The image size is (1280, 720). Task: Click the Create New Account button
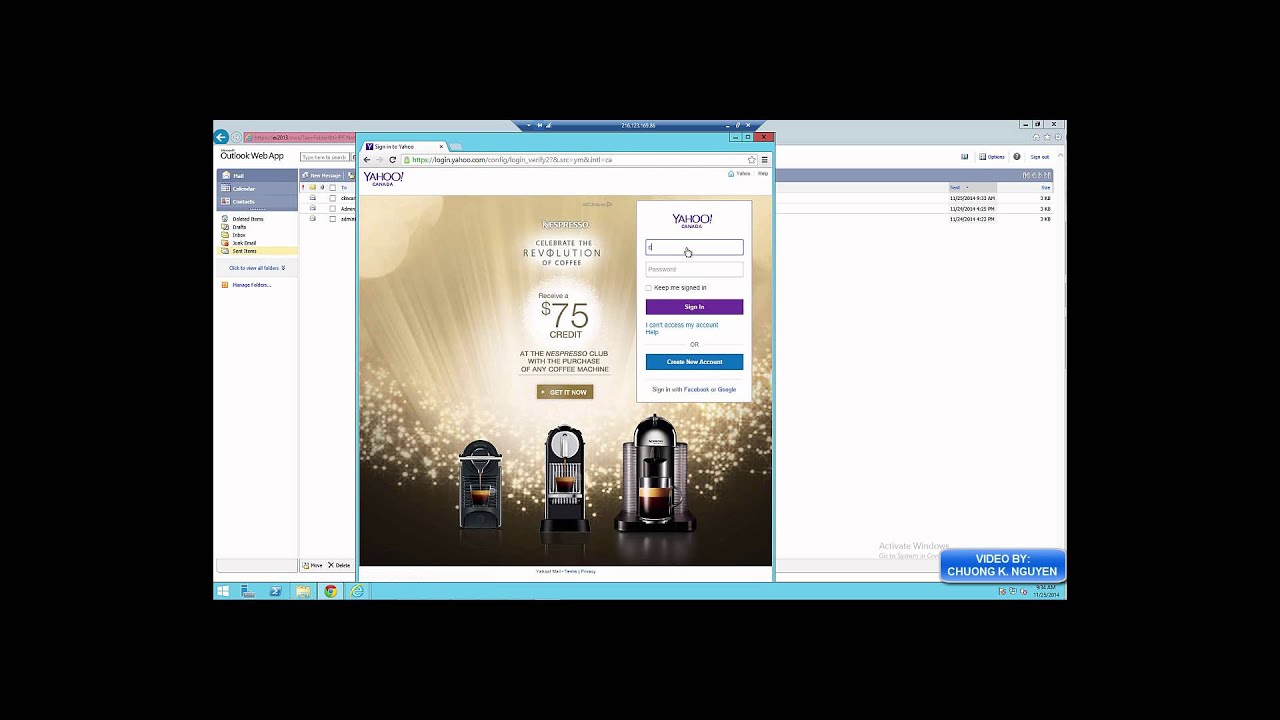tap(694, 362)
